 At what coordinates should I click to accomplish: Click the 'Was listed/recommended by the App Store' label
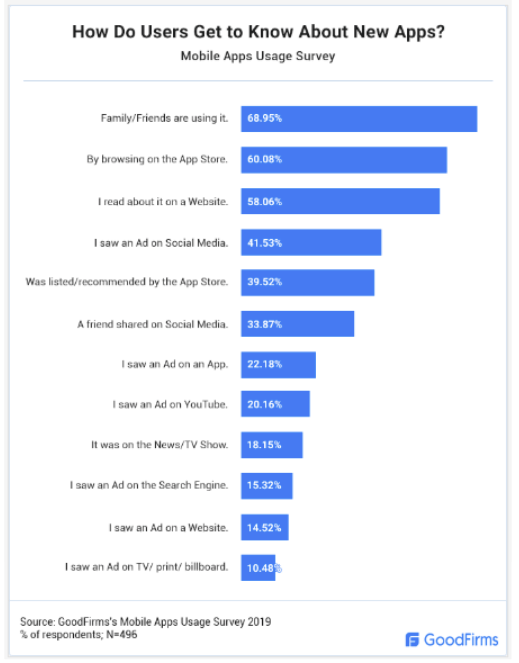(x=127, y=282)
